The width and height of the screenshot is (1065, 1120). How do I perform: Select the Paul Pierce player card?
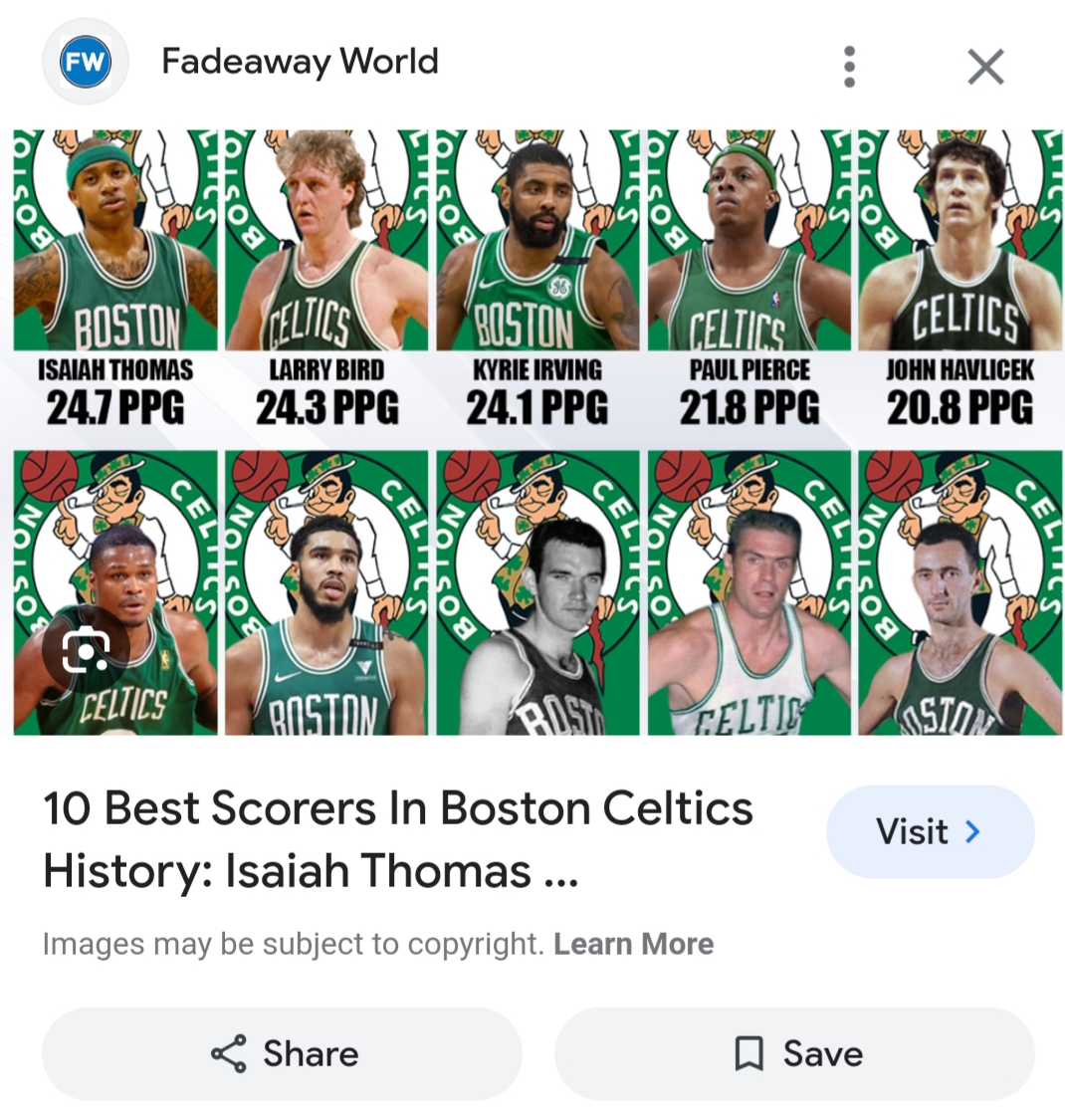pos(748,279)
